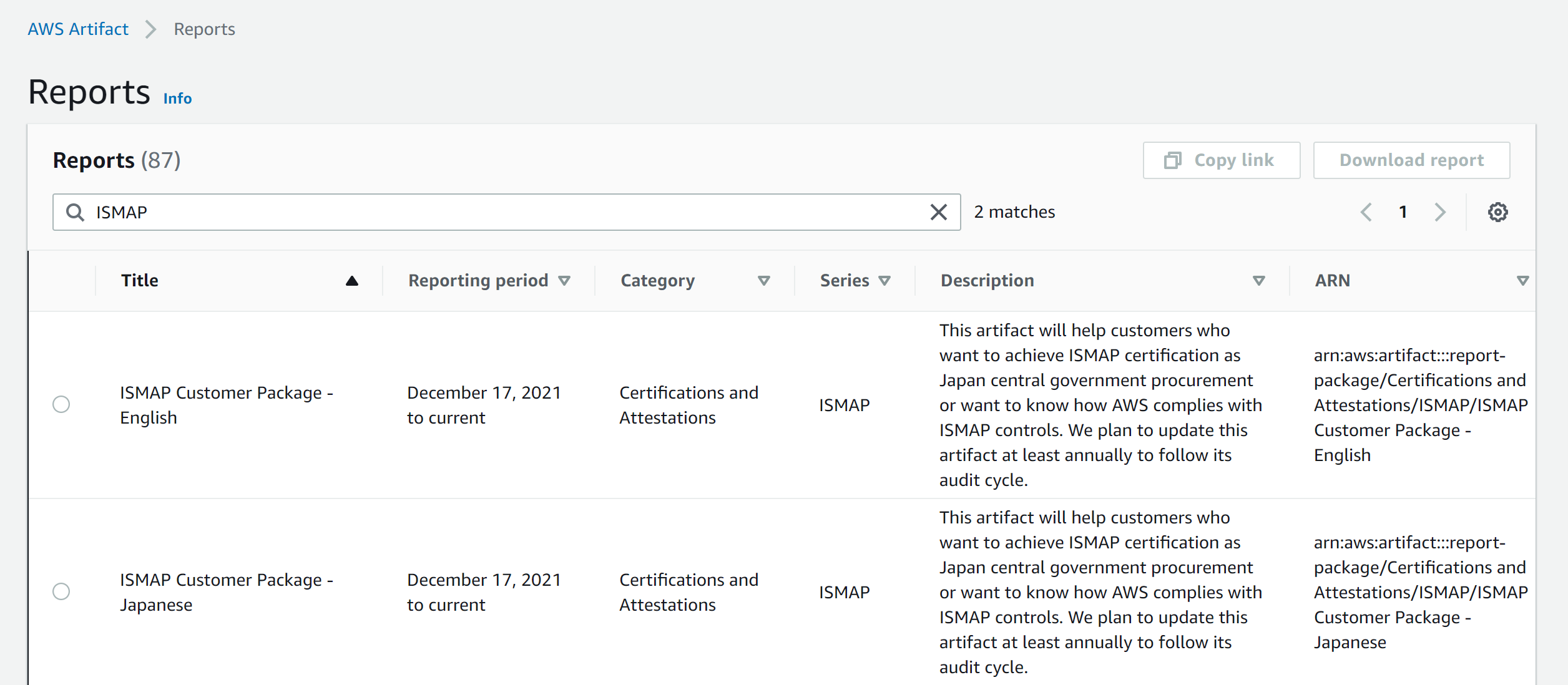Go to previous page arrow
Screen dimensions: 1568x685
(1366, 212)
